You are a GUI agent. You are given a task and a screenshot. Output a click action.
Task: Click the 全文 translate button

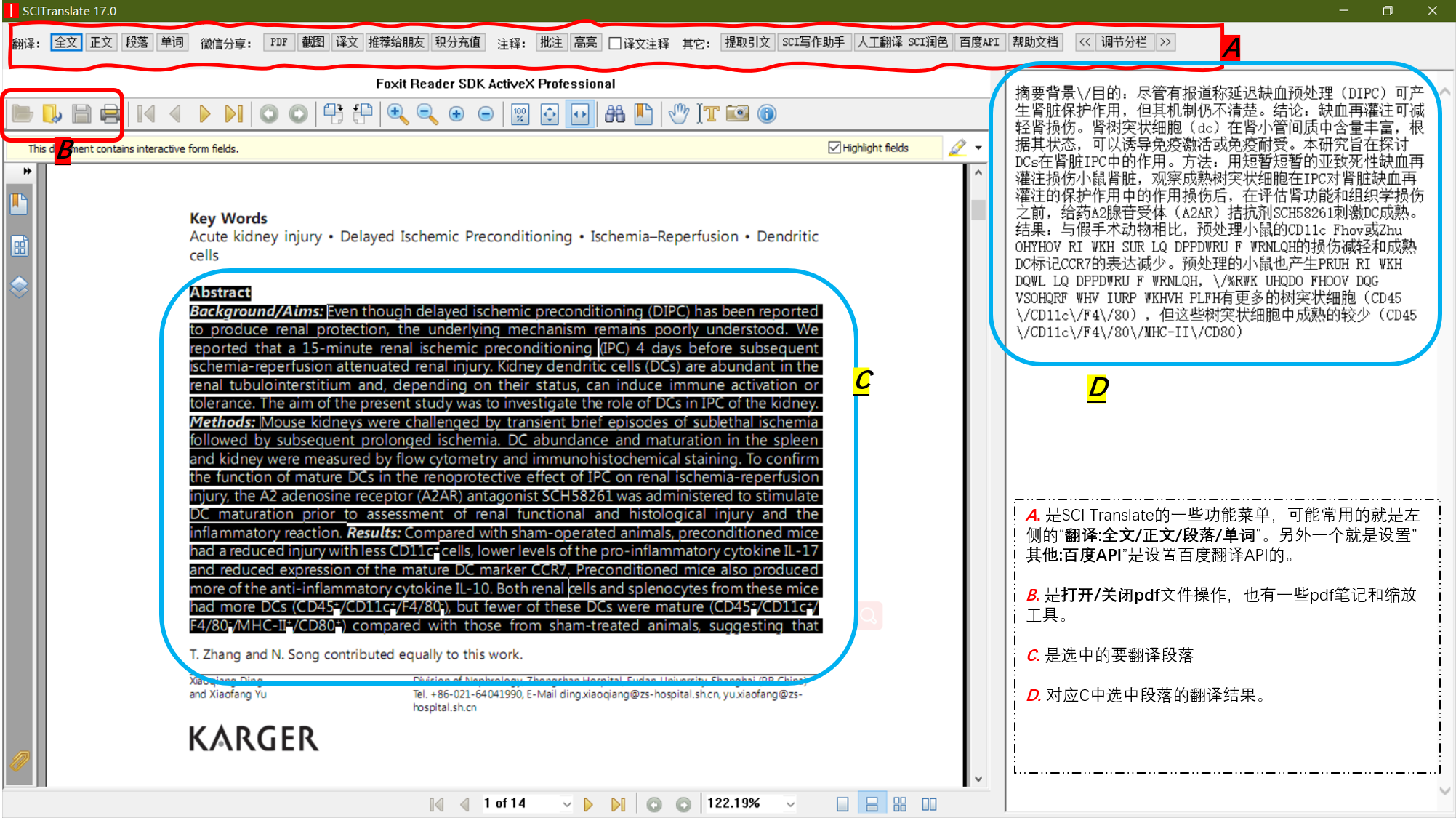(x=65, y=42)
